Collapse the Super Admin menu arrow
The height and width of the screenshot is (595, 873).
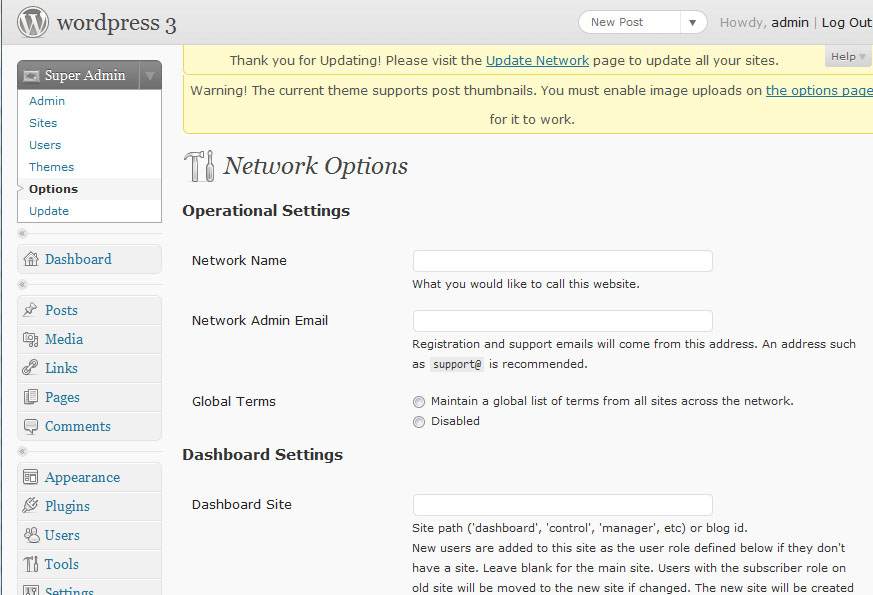(150, 75)
